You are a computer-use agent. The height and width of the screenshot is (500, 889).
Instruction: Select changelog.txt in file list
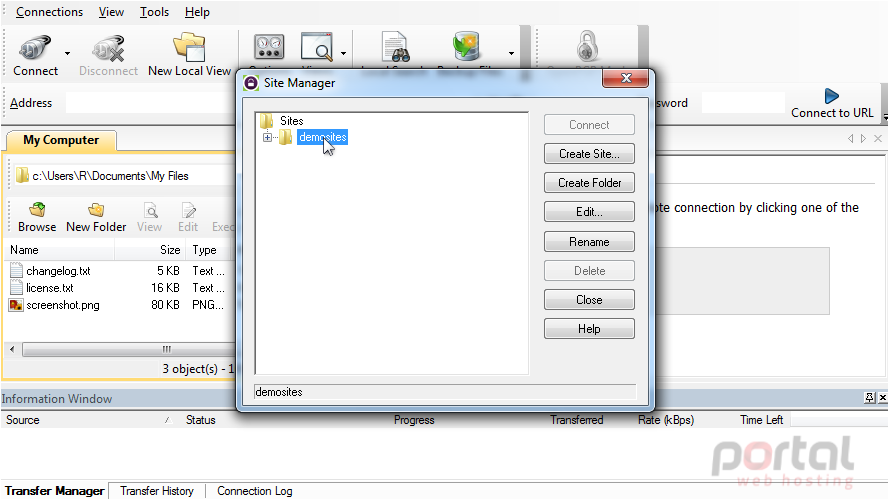58,271
